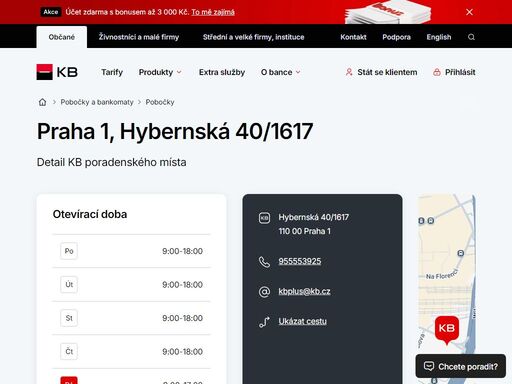Click the St day badge
This screenshot has width=512, height=384.
pyautogui.click(x=69, y=318)
